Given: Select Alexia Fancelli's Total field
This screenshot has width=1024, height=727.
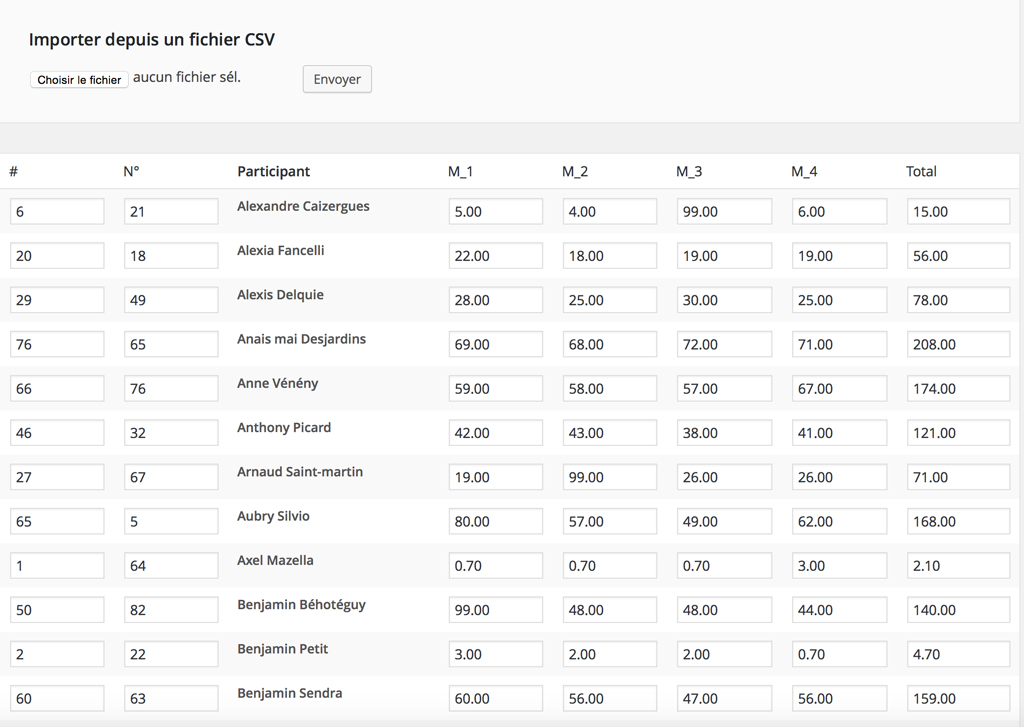Looking at the screenshot, I should tap(957, 256).
